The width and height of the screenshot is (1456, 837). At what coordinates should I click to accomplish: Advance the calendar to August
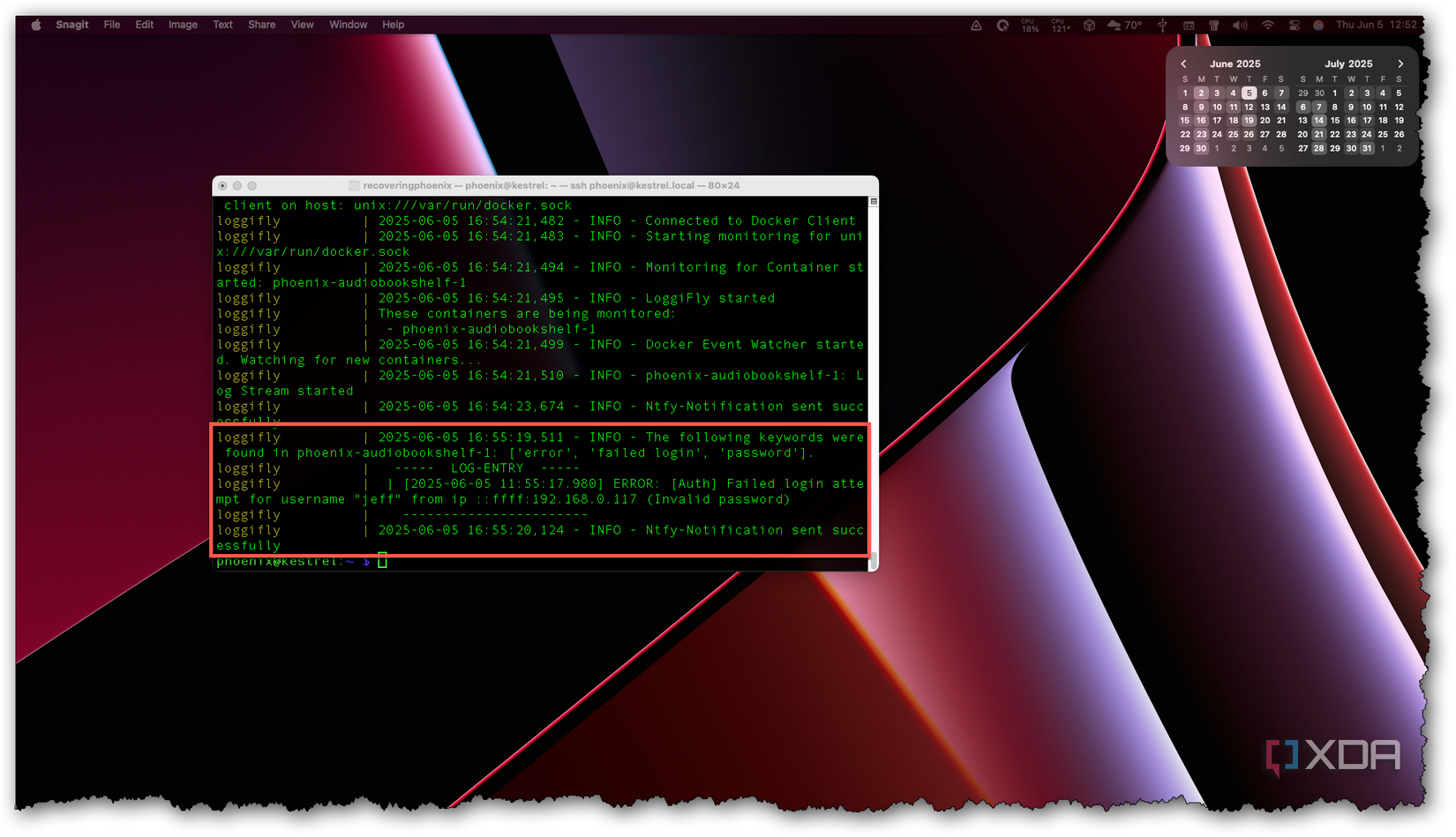1400,64
